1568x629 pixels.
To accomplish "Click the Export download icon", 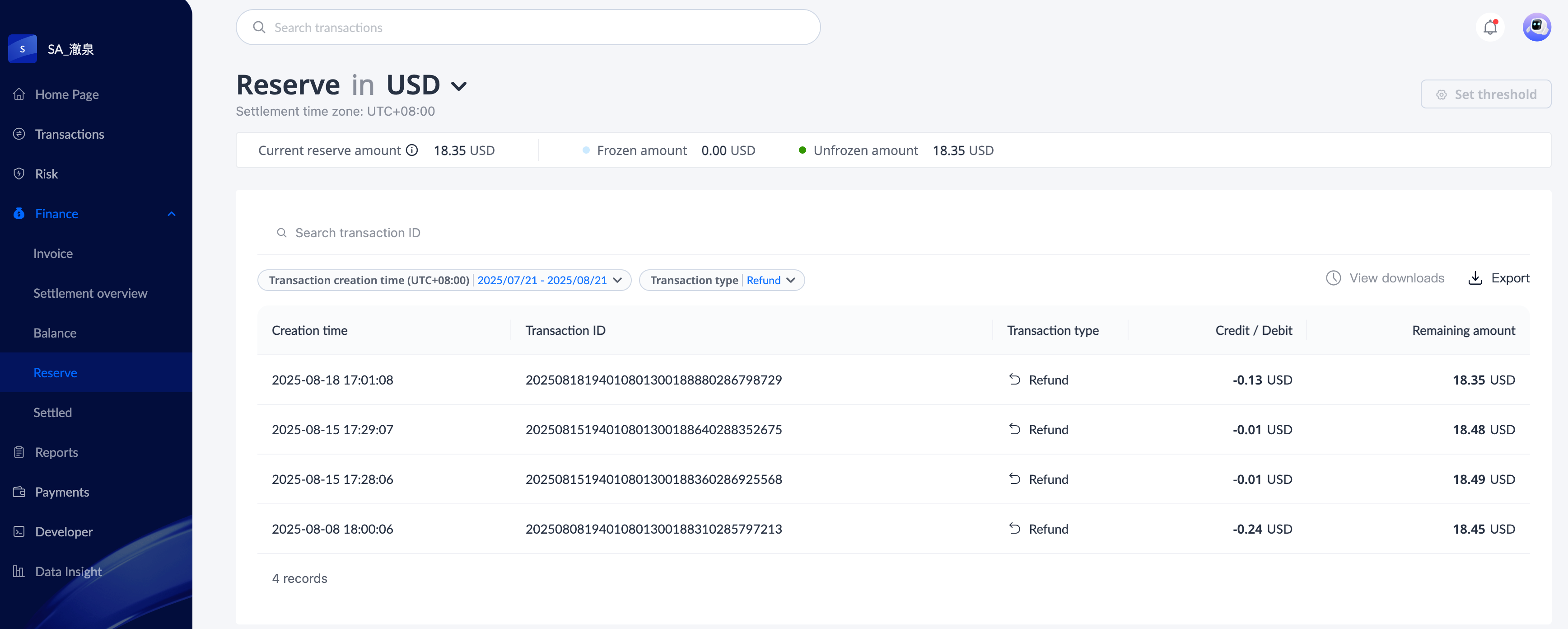I will click(1475, 278).
